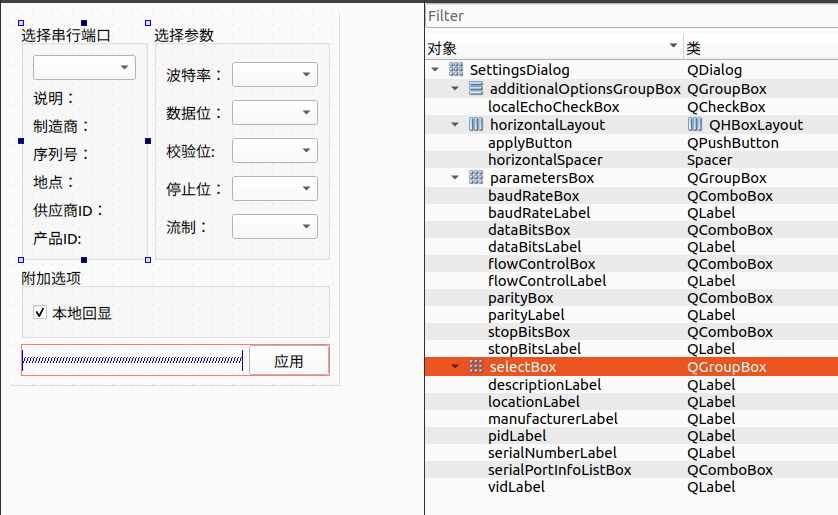The height and width of the screenshot is (515, 838).
Task: Click the SettingsDialog grid layout icon
Action: (456, 69)
